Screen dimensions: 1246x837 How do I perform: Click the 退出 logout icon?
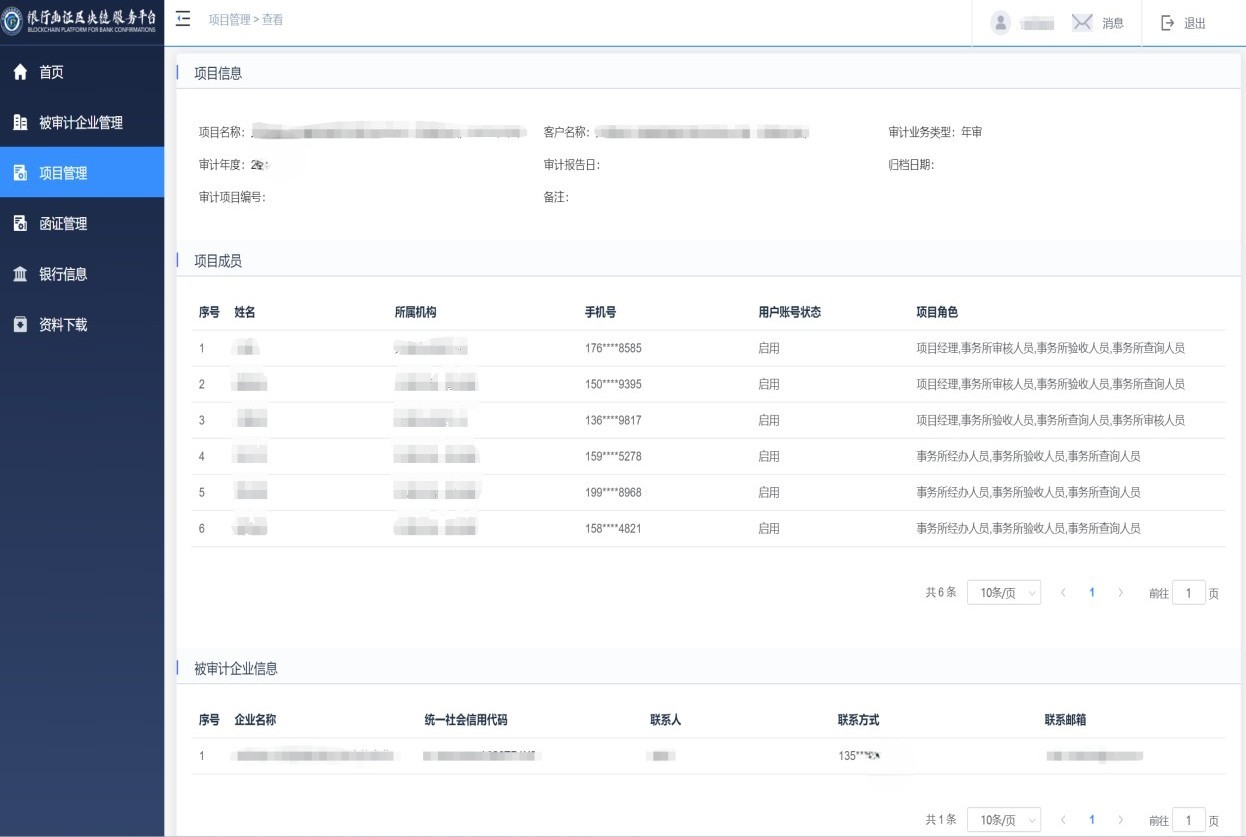click(1167, 23)
